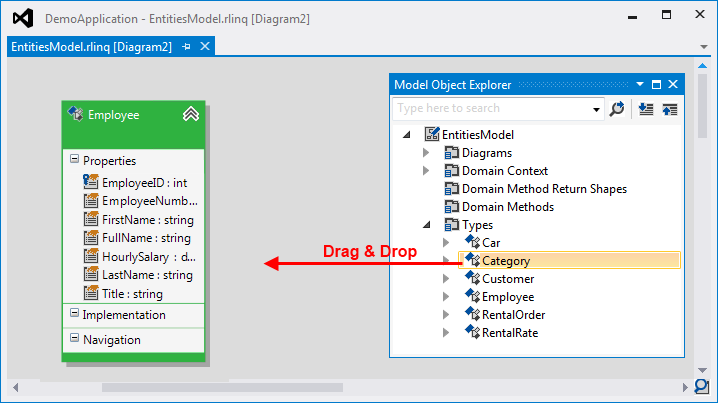Screen dimensions: 718x403
Task: Collapse the EntitiesModel root node
Action: coord(407,135)
